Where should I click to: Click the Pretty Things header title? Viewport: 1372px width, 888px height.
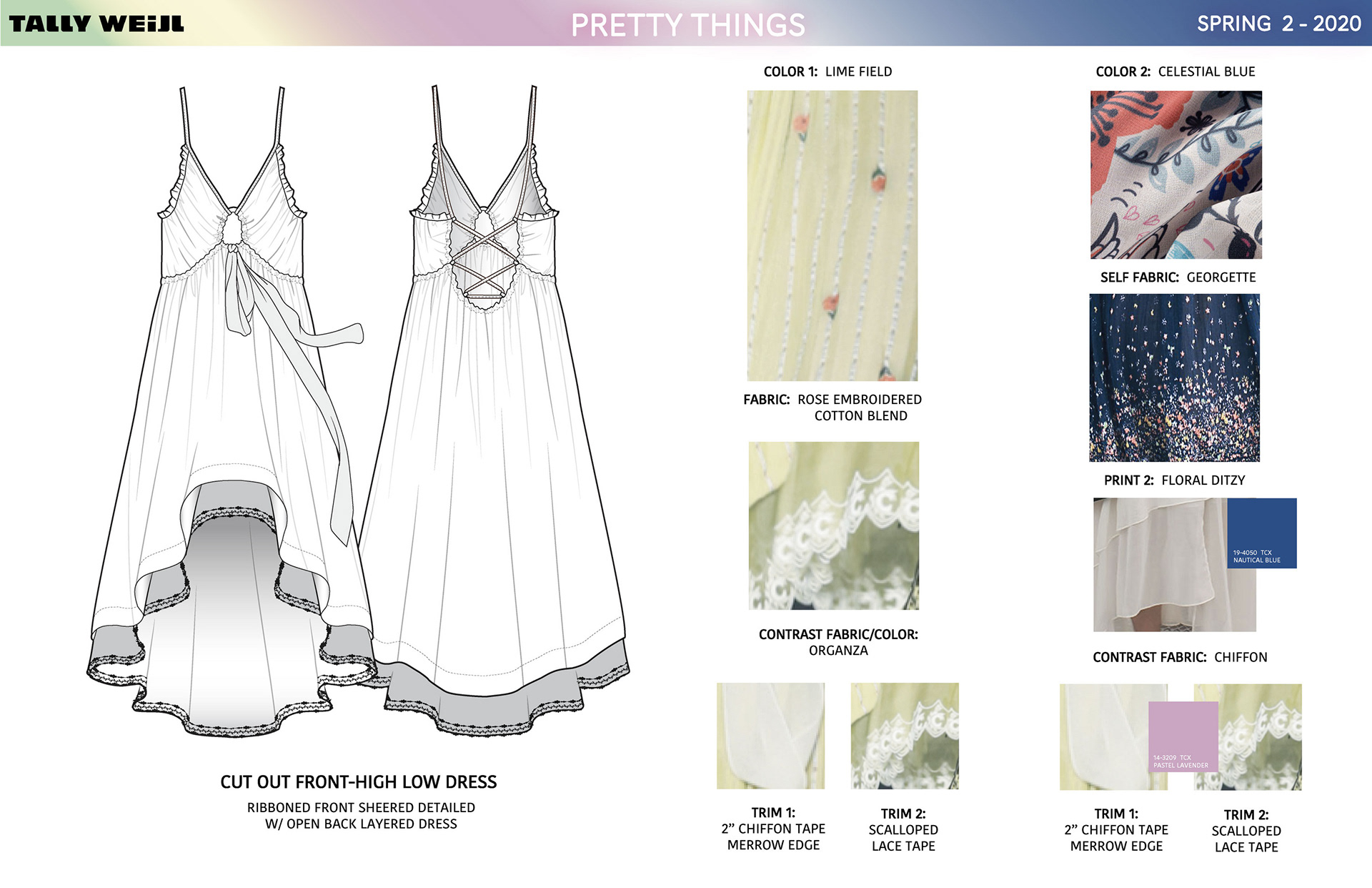(687, 25)
